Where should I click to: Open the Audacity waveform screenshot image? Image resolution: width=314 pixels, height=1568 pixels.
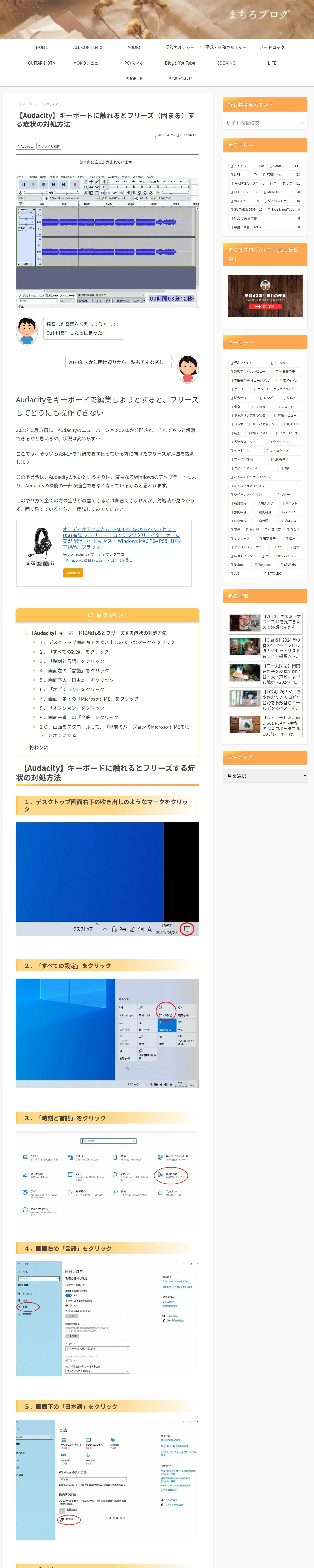[107, 242]
